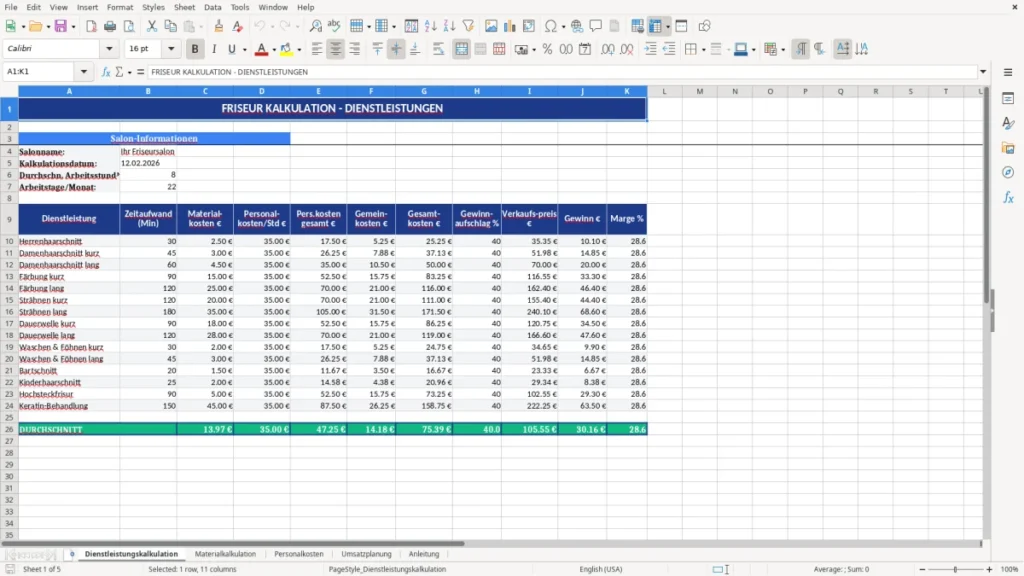Viewport: 1024px width, 576px height.
Task: Click the Merge and Center Cells icon
Action: pos(461,49)
